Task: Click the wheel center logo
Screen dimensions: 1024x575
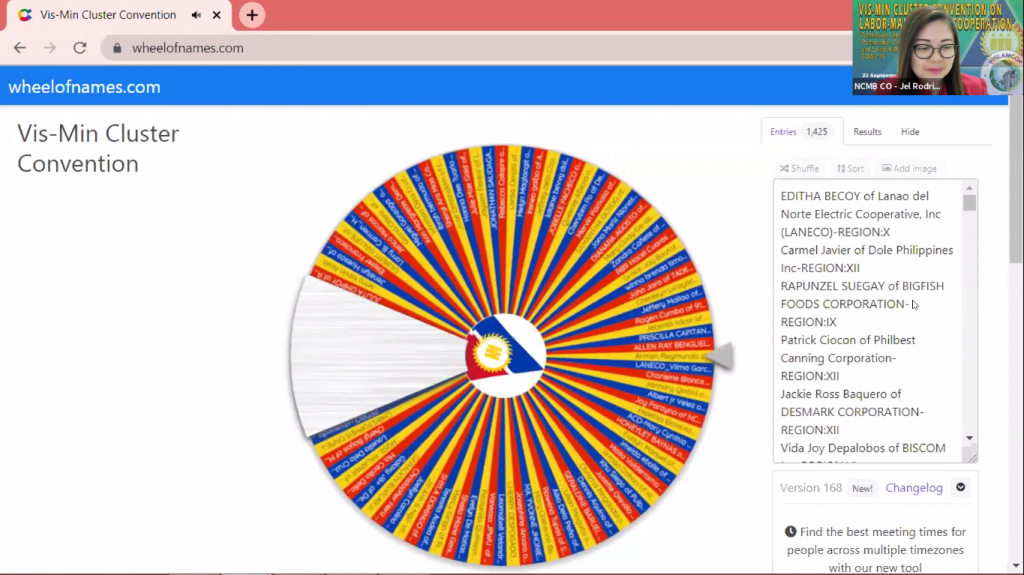Action: click(505, 355)
